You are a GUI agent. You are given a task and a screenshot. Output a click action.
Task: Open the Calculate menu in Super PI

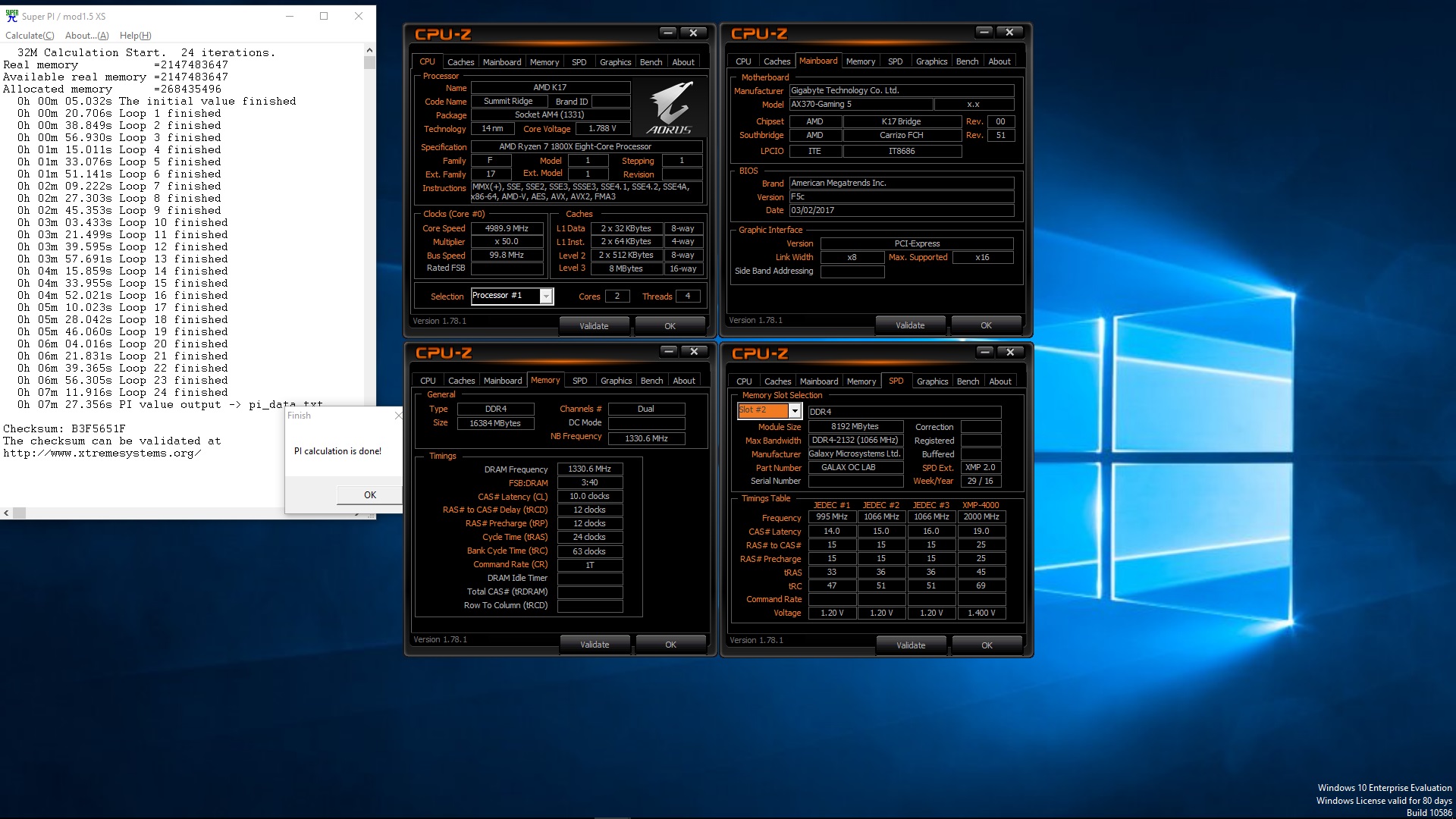[x=30, y=36]
